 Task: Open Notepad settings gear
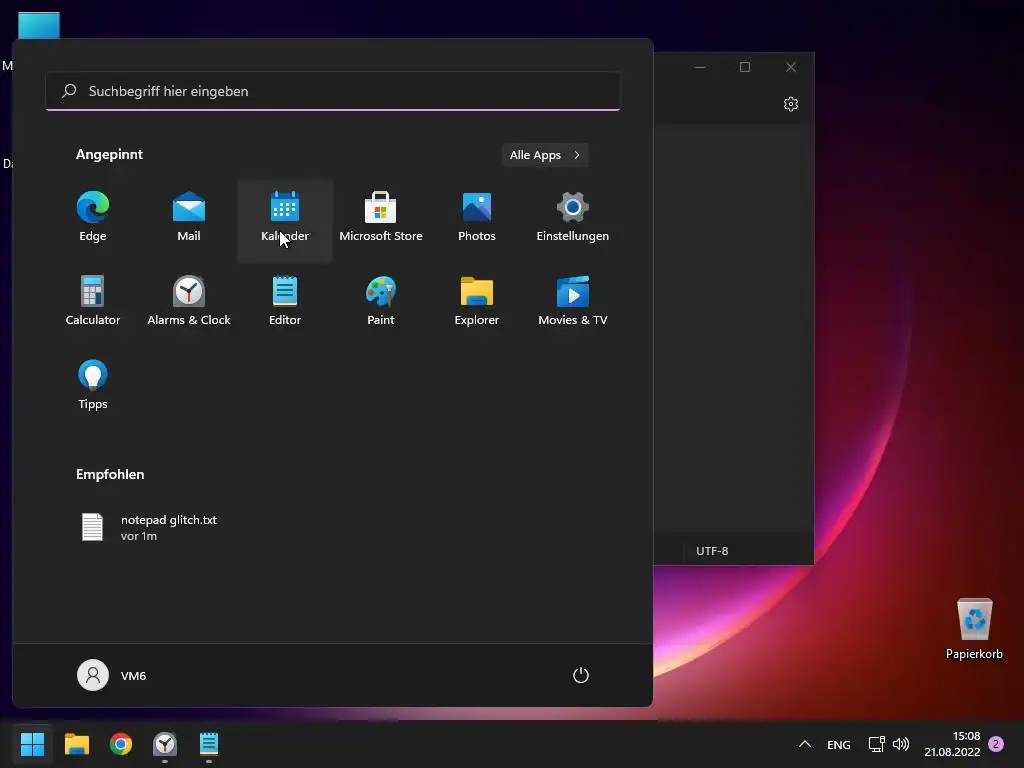point(791,104)
